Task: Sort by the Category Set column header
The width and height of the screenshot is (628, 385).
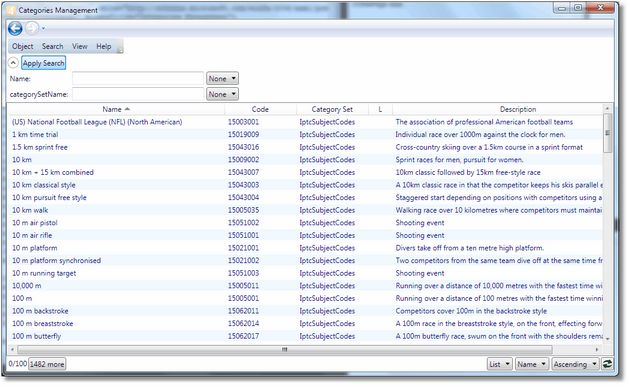Action: [x=332, y=109]
